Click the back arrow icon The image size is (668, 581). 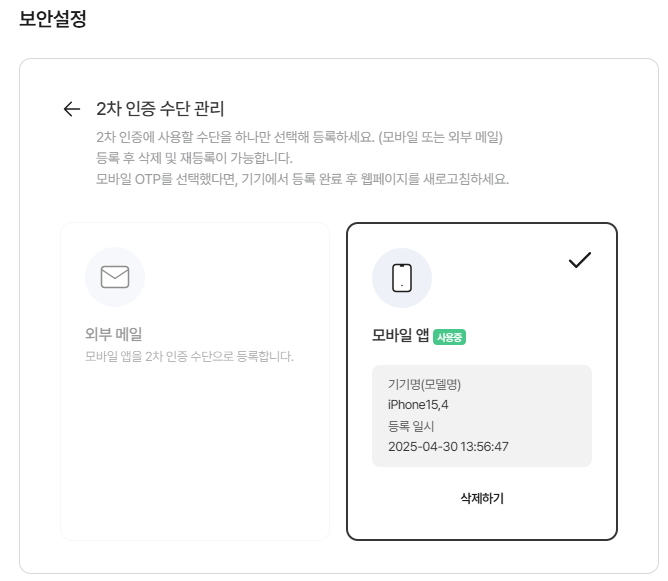pos(71,109)
